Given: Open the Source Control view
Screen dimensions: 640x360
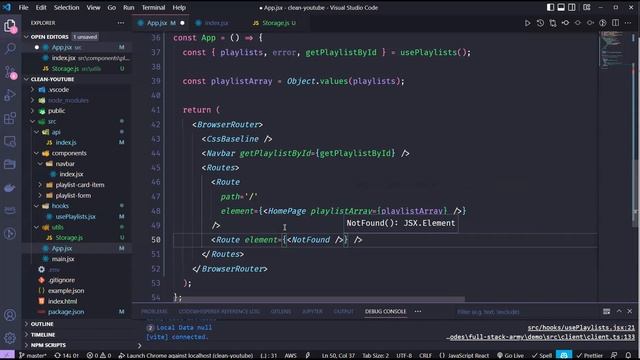Looking at the screenshot, I should coord(10,72).
